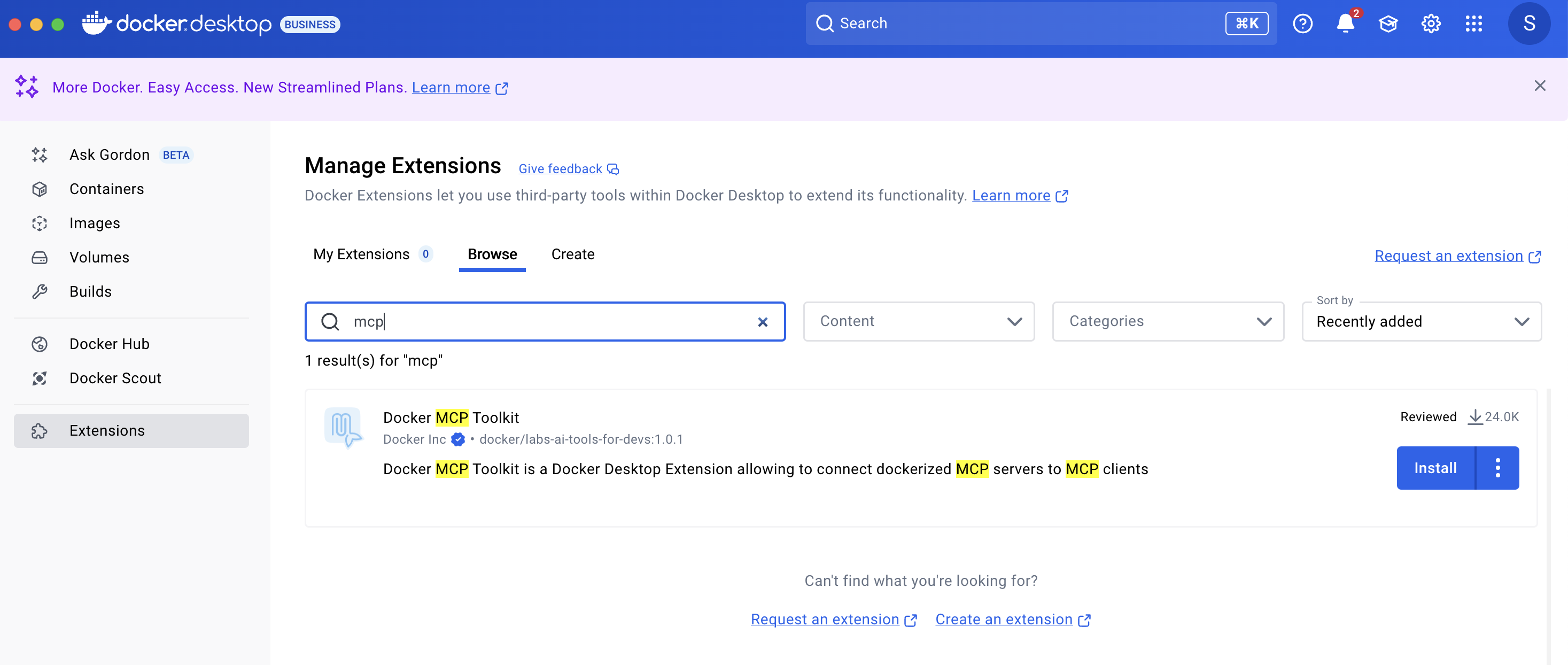Expand the Categories filter dropdown
Image resolution: width=1568 pixels, height=665 pixels.
1168,321
